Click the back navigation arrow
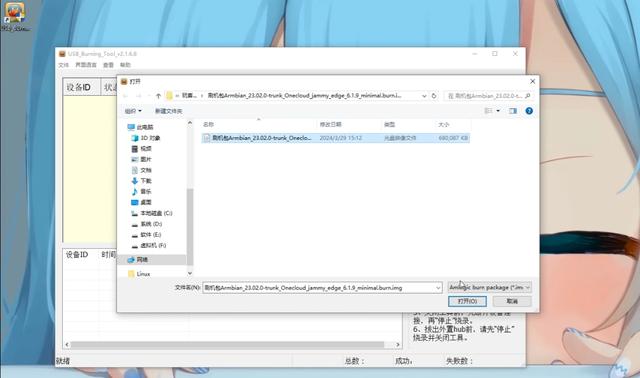 [126, 96]
